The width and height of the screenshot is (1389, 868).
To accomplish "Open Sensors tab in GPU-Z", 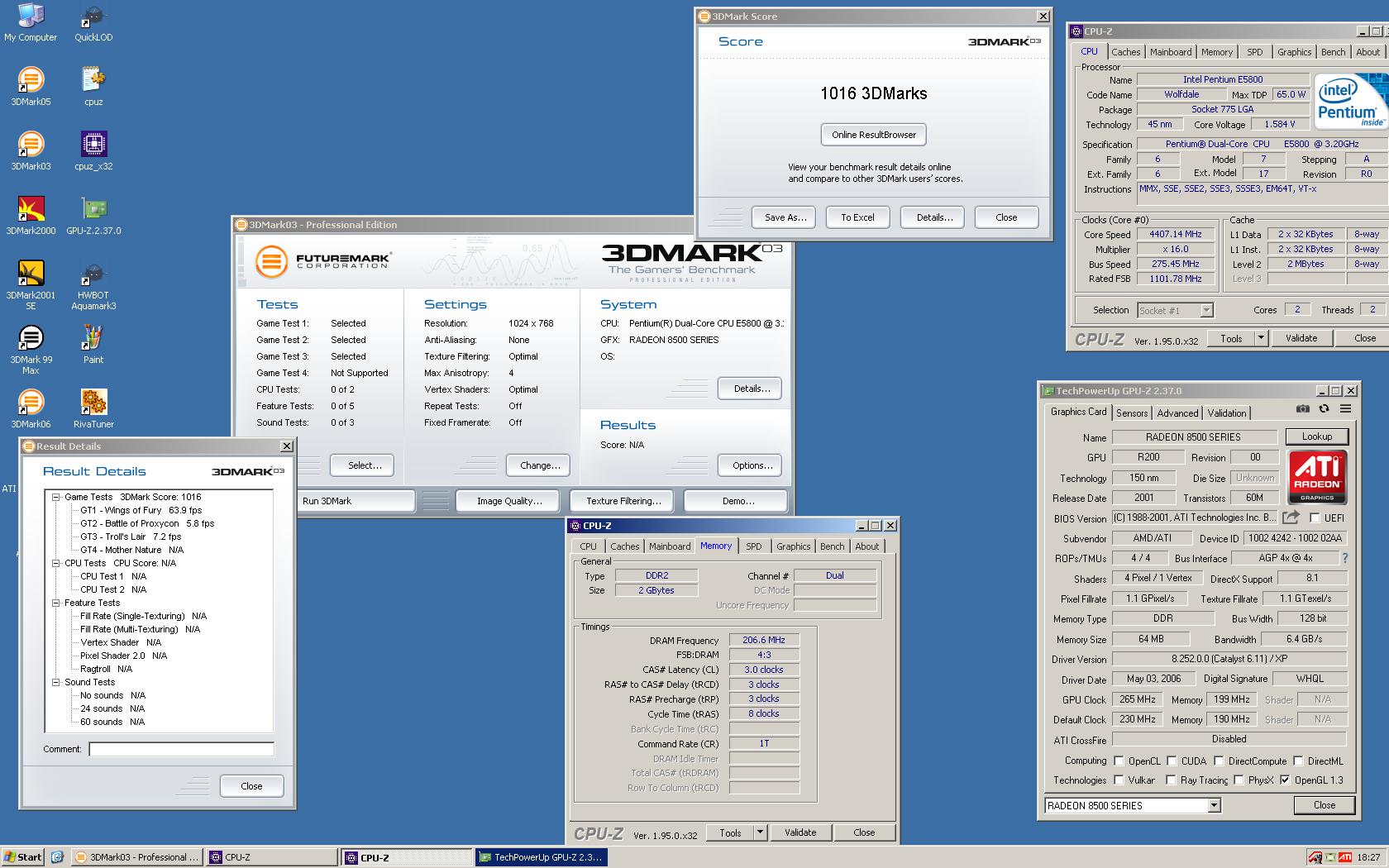I will point(1131,413).
